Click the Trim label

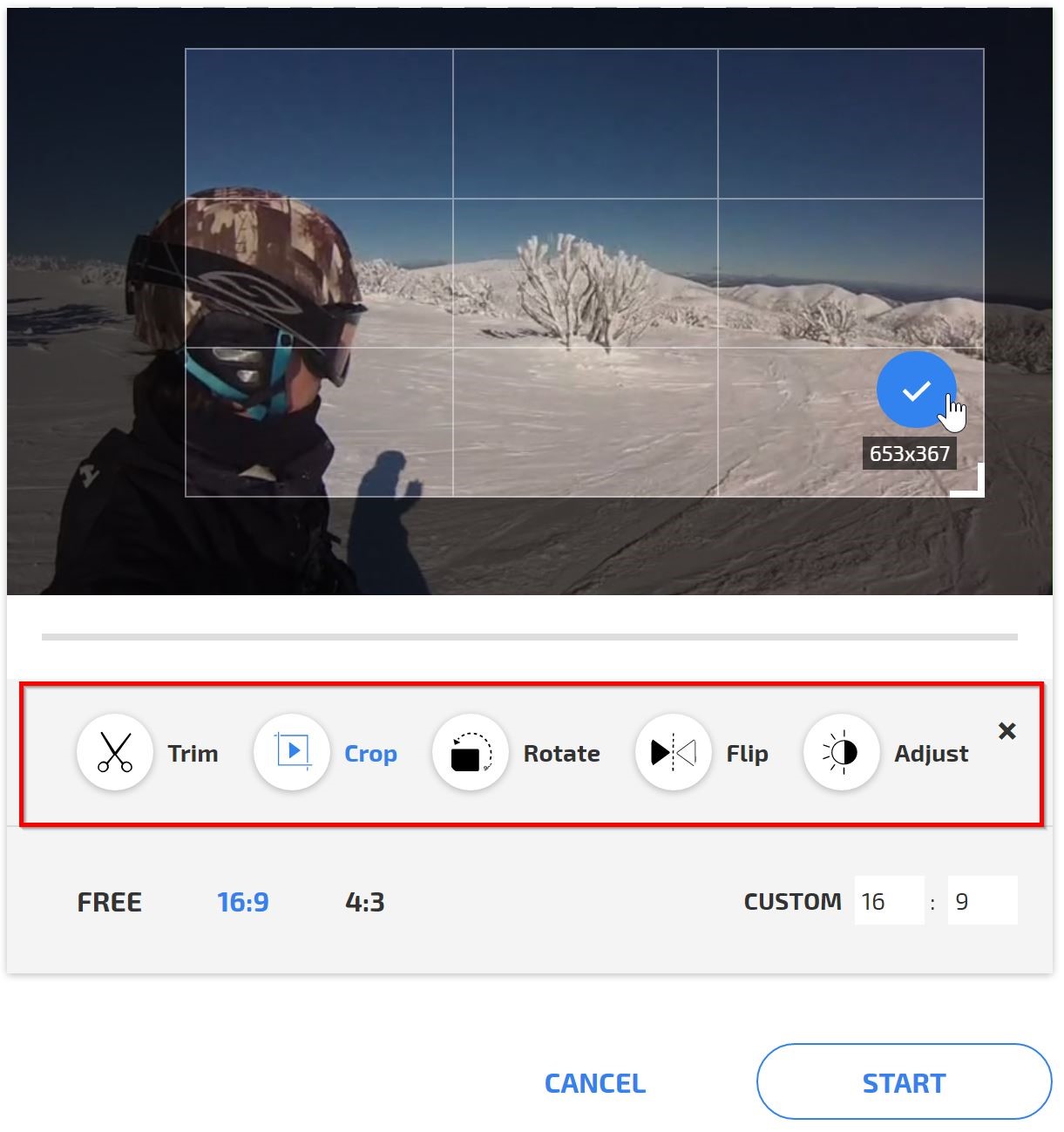193,754
